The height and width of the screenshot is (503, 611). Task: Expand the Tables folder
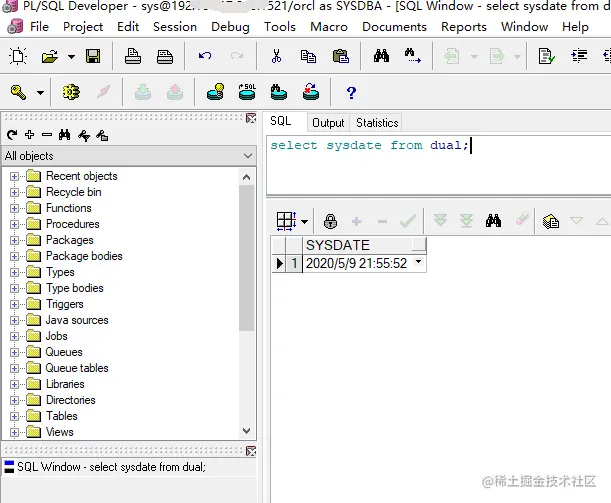click(14, 417)
